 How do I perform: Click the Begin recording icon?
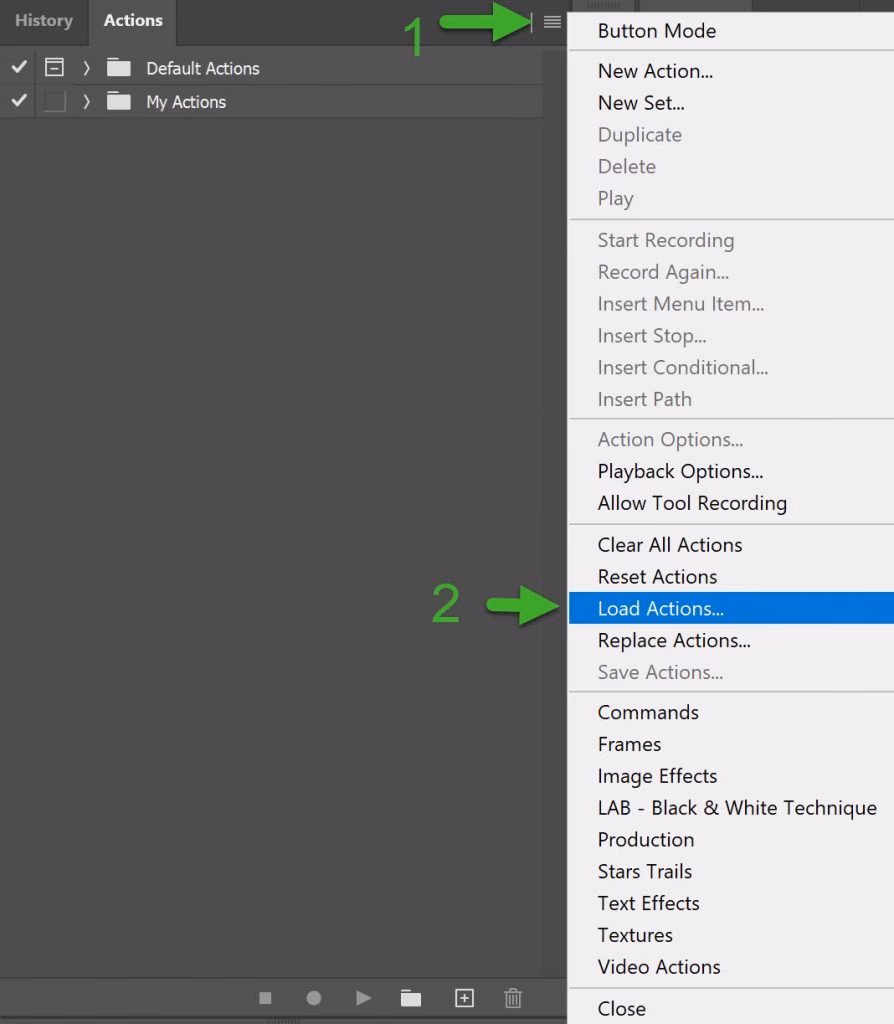click(x=314, y=997)
